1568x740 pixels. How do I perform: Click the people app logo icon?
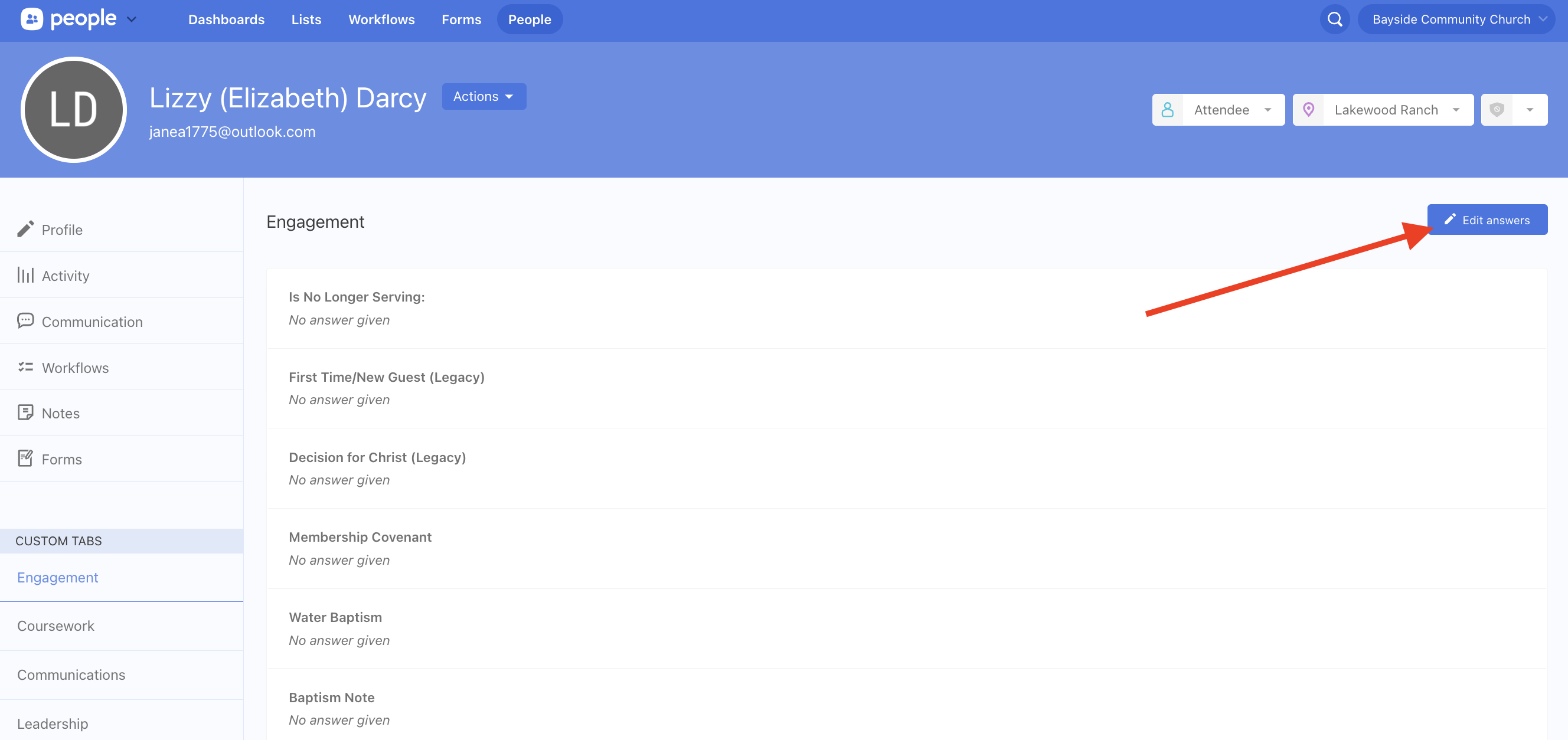(32, 19)
